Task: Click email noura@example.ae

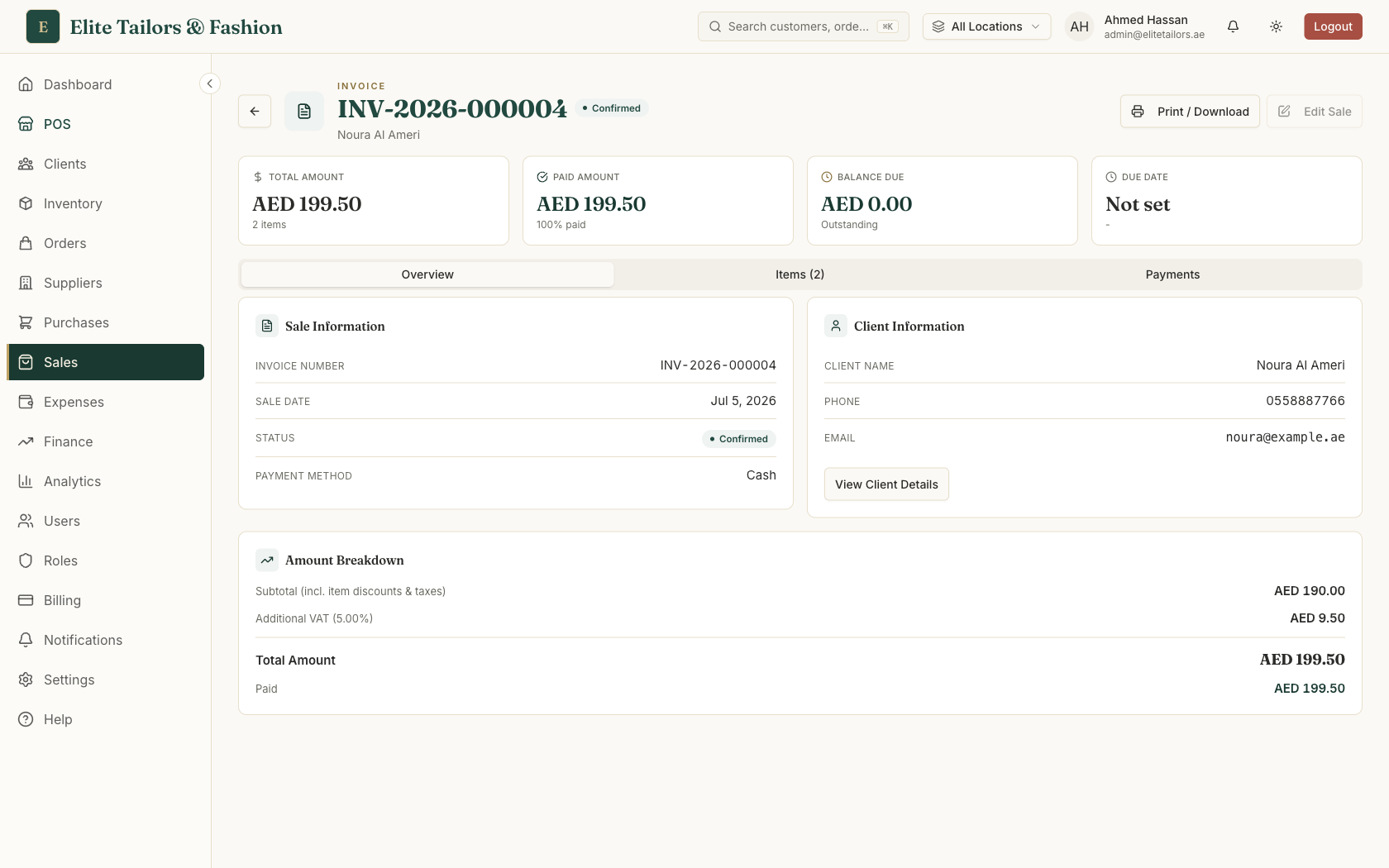Action: point(1285,437)
